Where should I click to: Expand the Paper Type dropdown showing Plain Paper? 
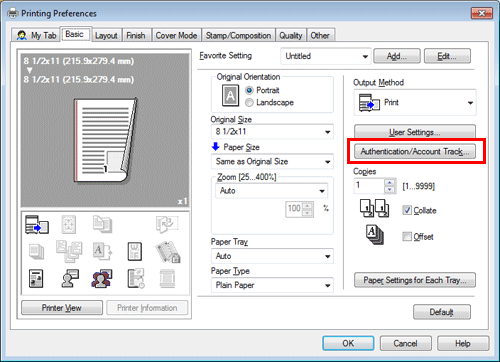pyautogui.click(x=272, y=285)
